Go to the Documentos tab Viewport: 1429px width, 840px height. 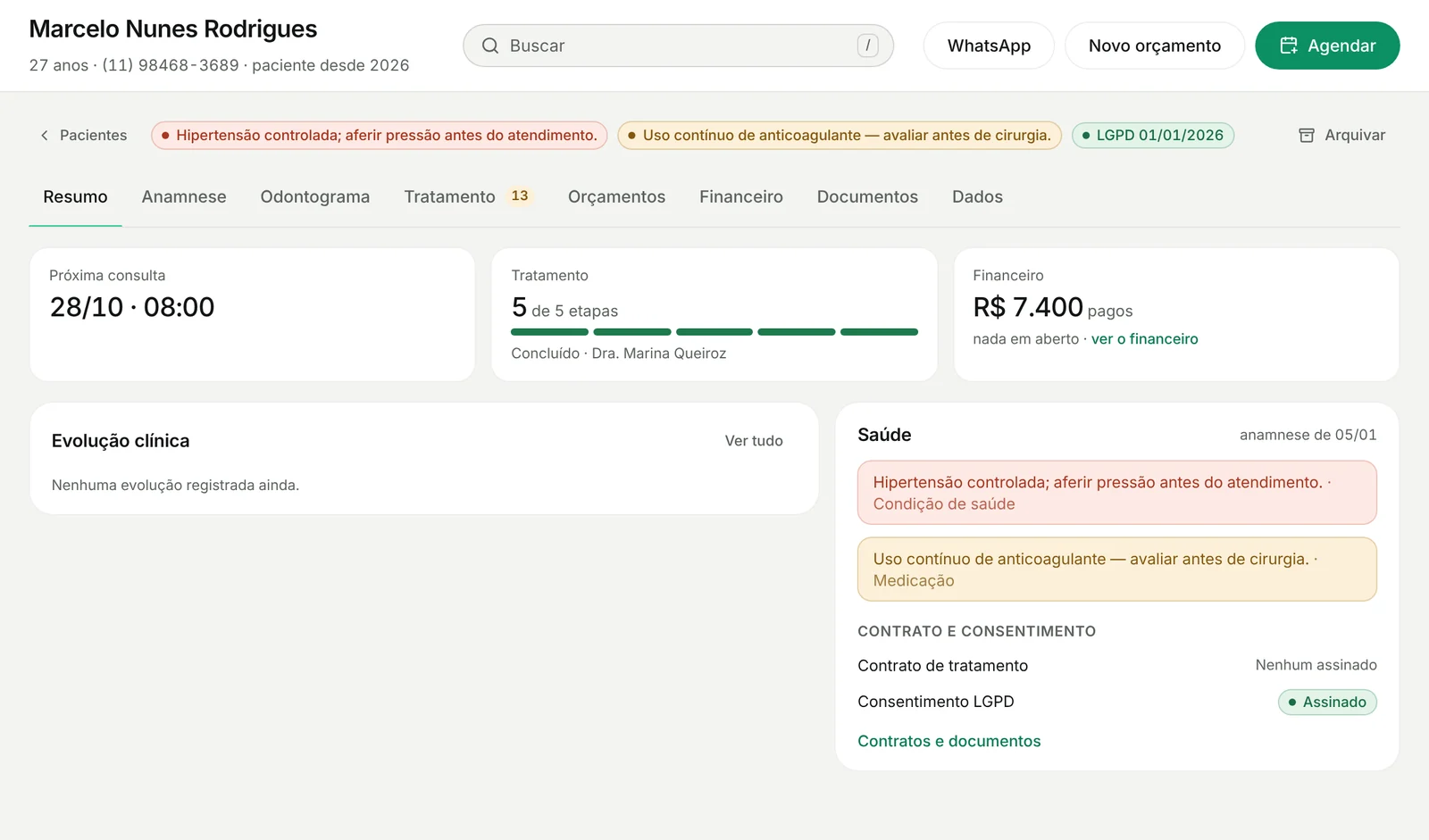click(867, 196)
